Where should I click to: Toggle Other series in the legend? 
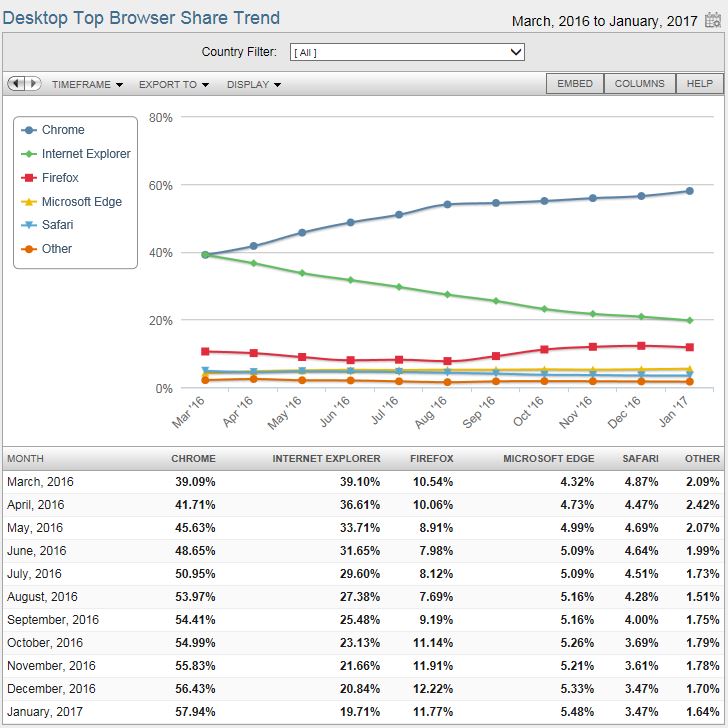click(x=46, y=249)
